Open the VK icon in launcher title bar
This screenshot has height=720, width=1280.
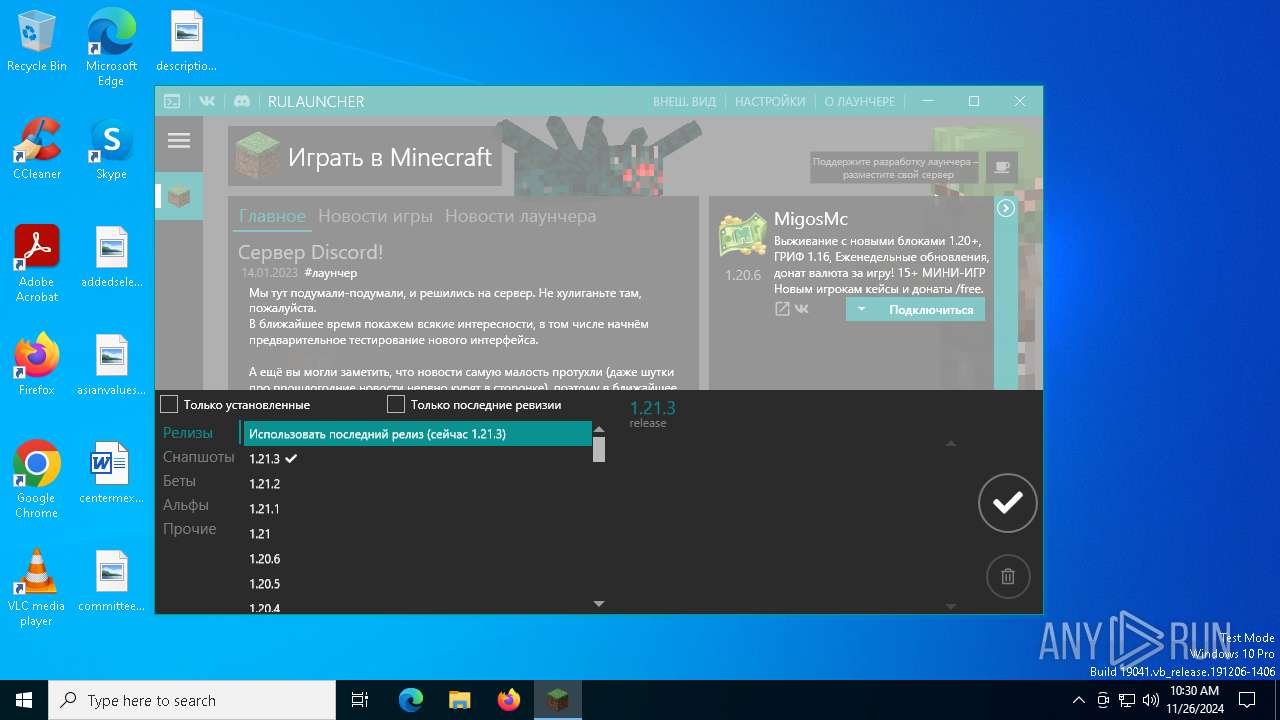point(207,101)
